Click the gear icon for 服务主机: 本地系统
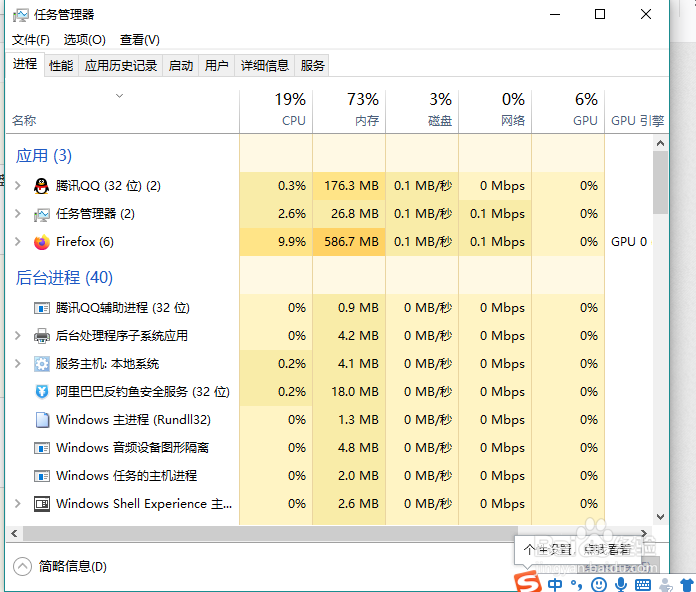The image size is (696, 592). coord(42,364)
